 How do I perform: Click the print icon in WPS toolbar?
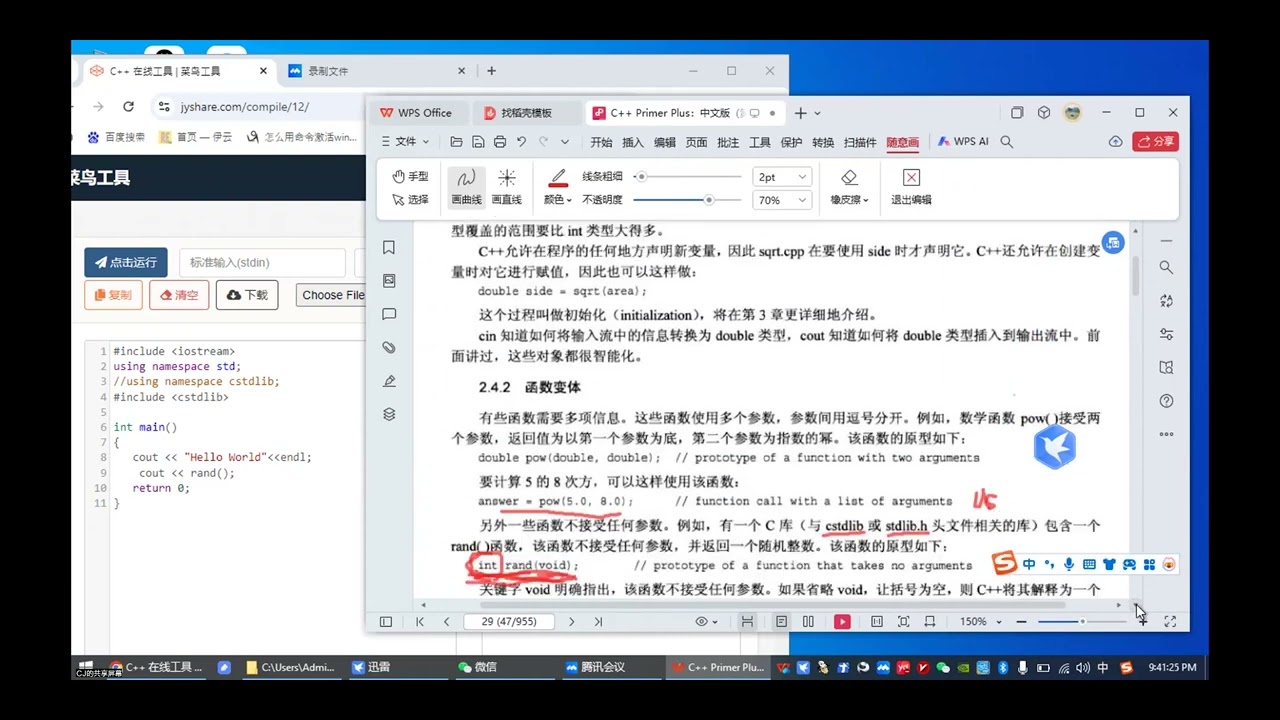coord(500,142)
